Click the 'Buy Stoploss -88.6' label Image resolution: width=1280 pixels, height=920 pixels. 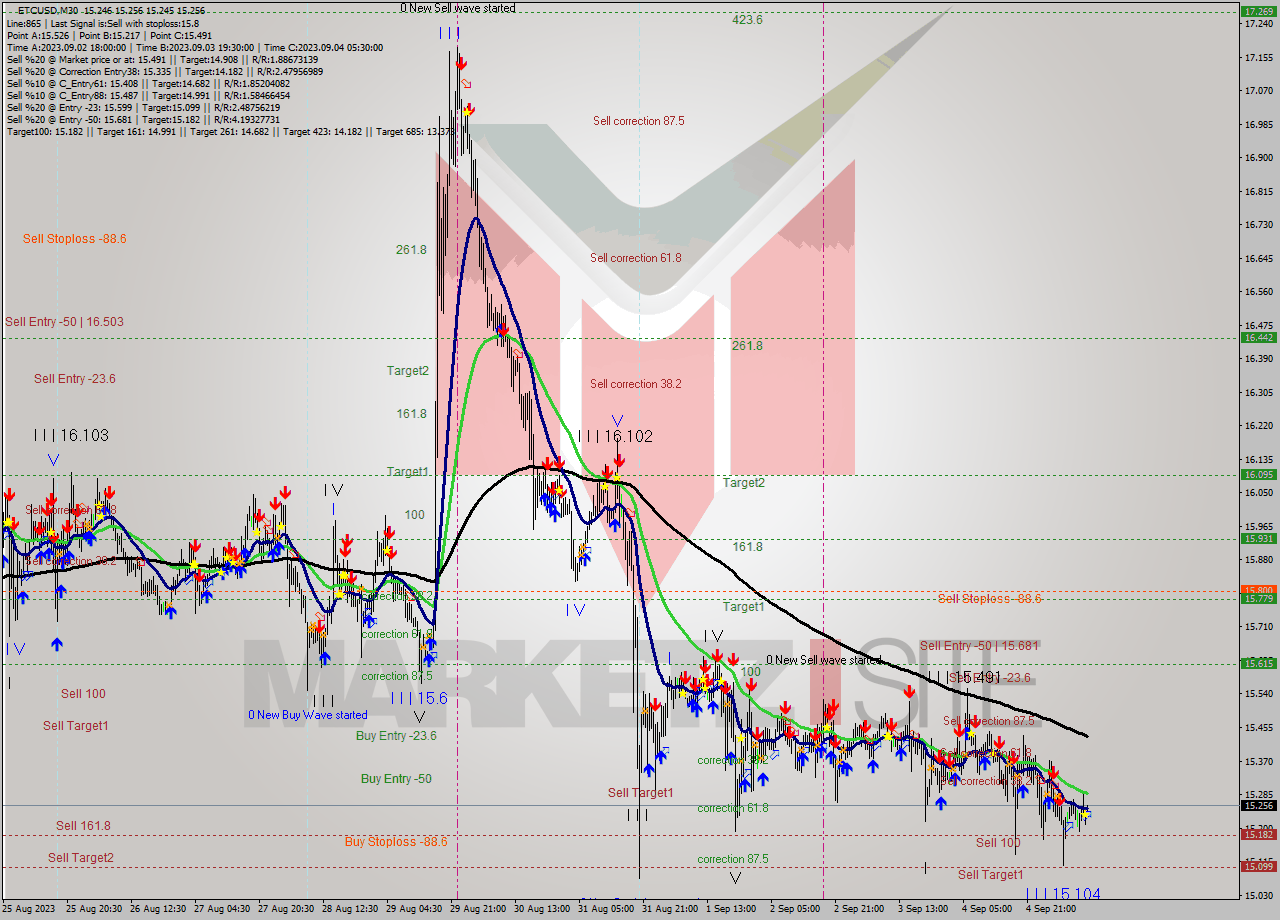pos(396,841)
